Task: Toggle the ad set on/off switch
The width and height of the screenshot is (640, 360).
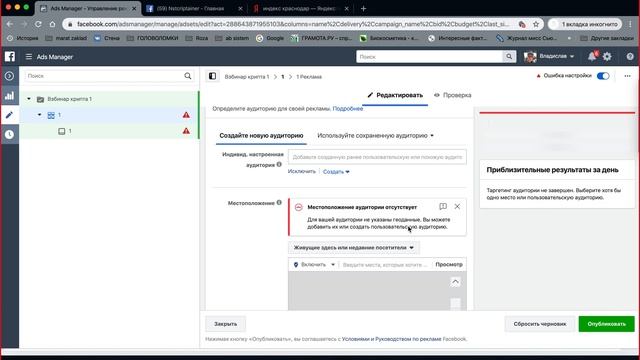Action: [603, 76]
